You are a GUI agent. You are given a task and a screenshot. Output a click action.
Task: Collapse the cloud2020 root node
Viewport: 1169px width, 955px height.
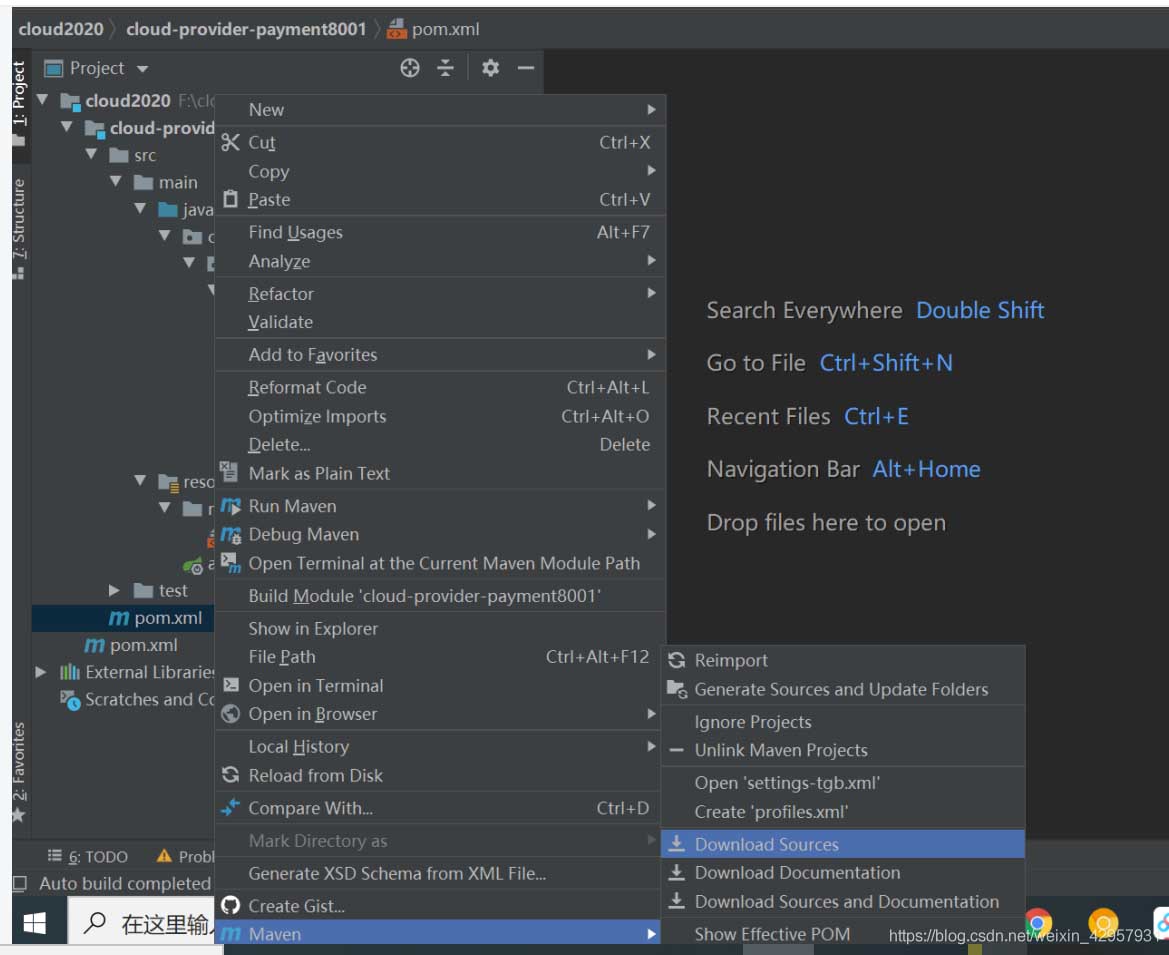42,99
